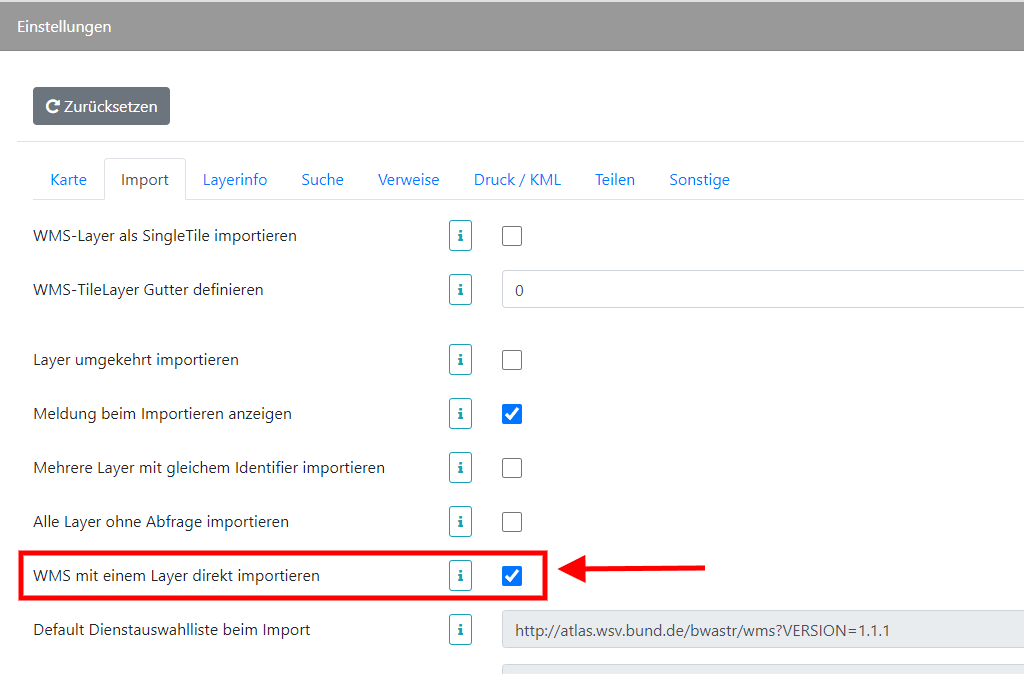Enable WMS-Layer als SingleTile importieren
Screen dimensions: 1024x674
pyautogui.click(x=511, y=235)
